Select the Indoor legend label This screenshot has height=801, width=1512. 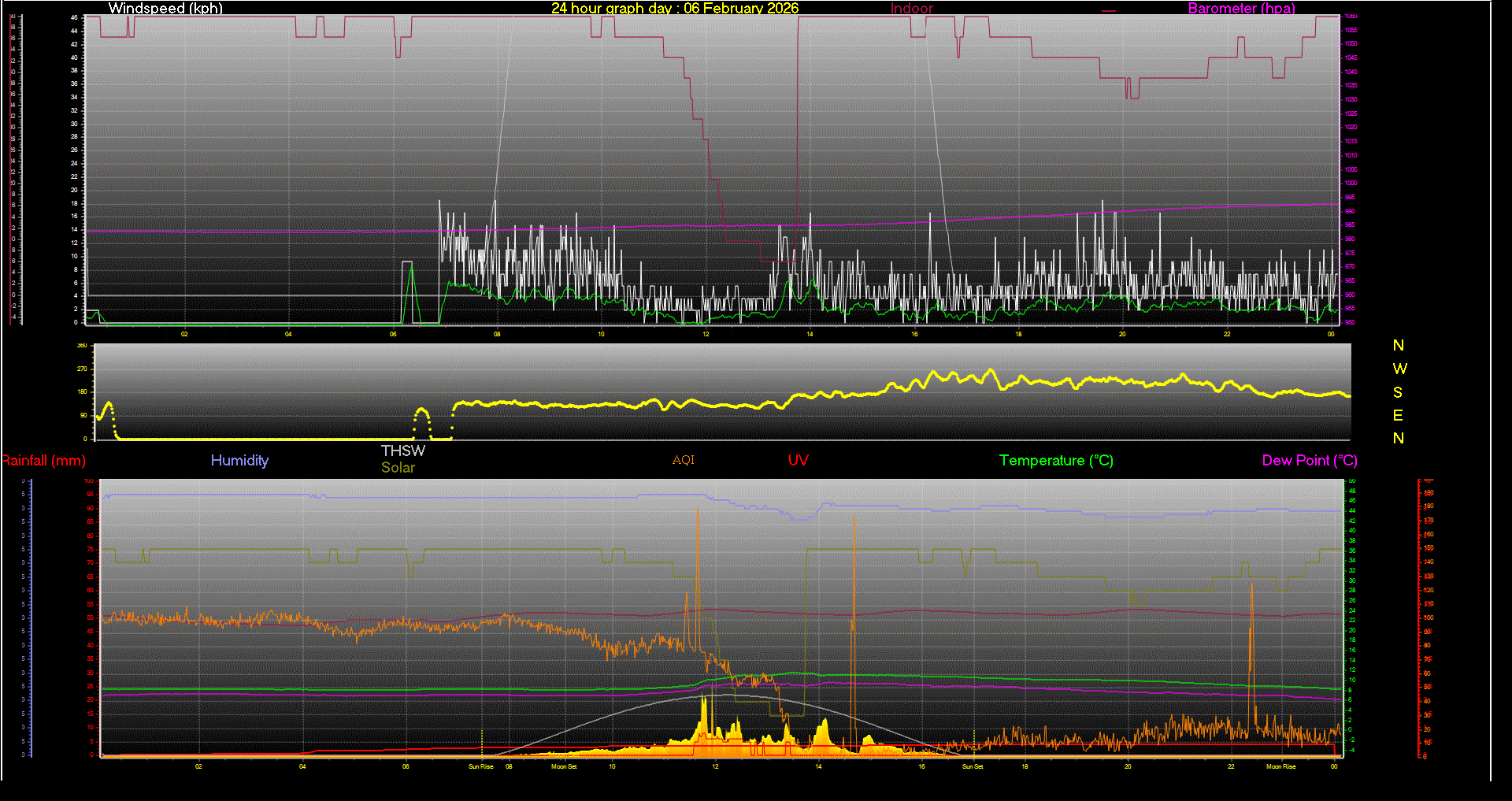point(911,8)
